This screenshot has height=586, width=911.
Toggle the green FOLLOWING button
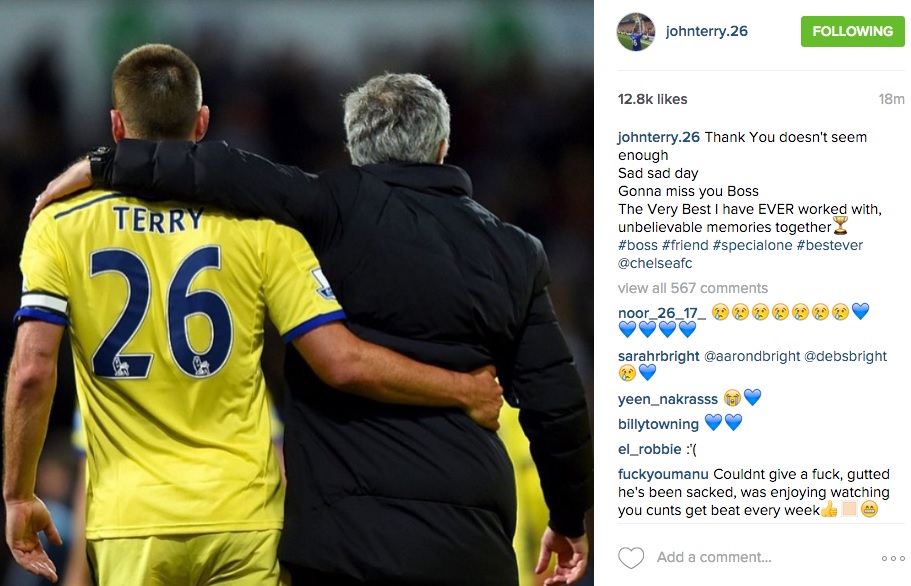tap(852, 31)
